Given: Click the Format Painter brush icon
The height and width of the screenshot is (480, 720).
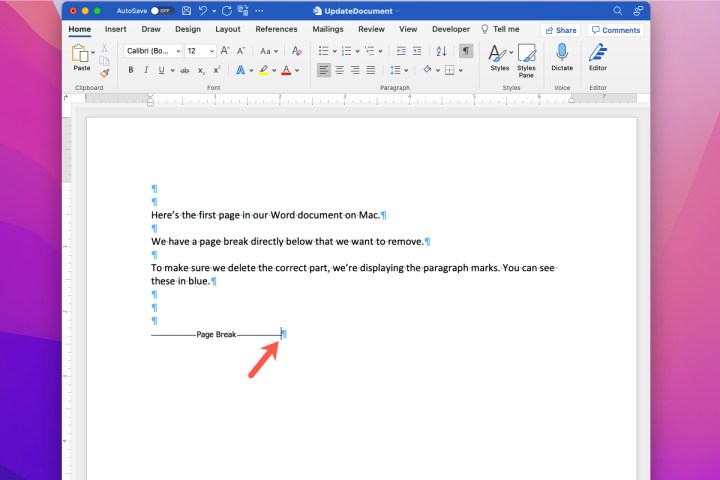Looking at the screenshot, I should pos(104,72).
